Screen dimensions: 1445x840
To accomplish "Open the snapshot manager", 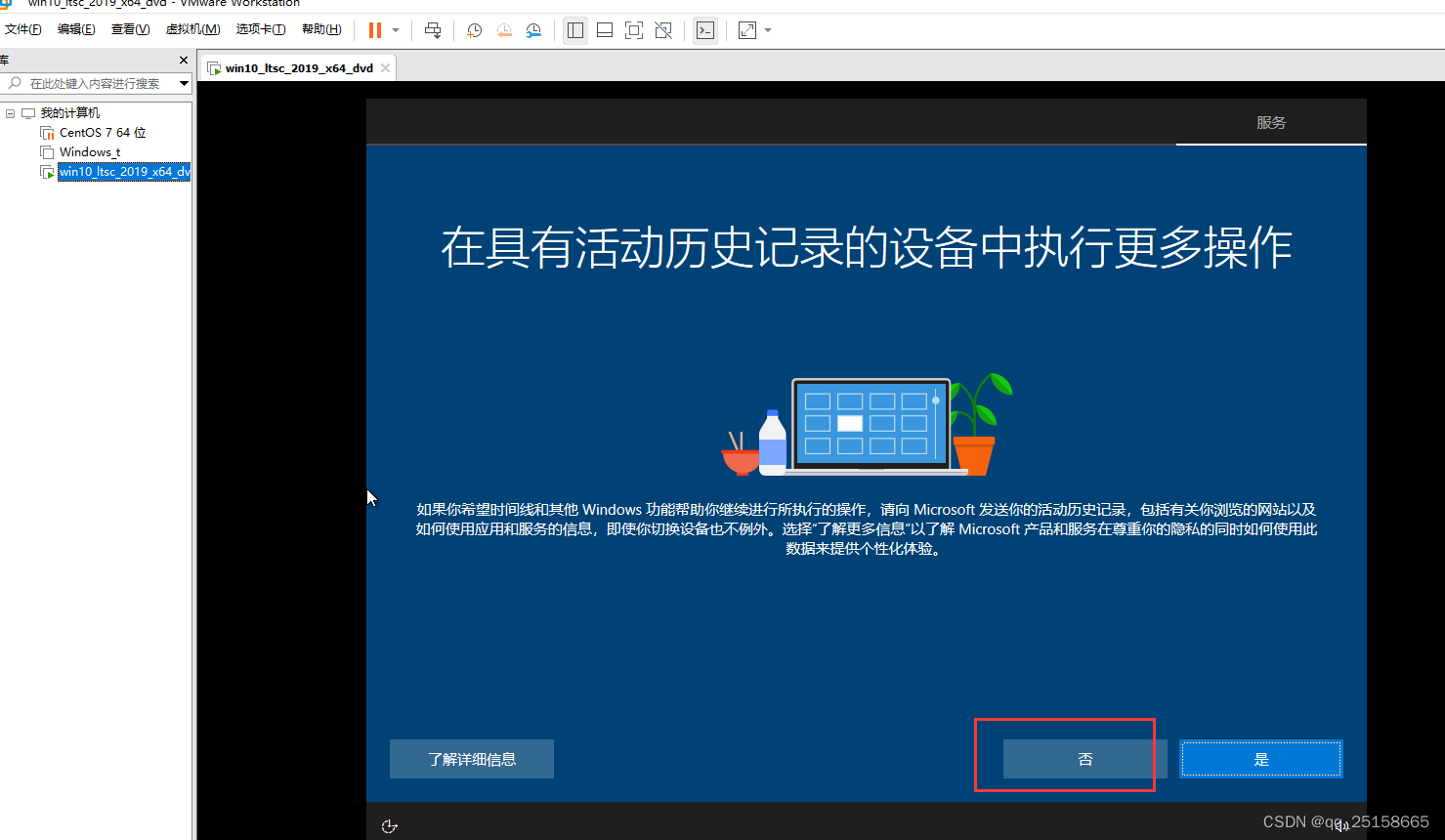I will 533,30.
